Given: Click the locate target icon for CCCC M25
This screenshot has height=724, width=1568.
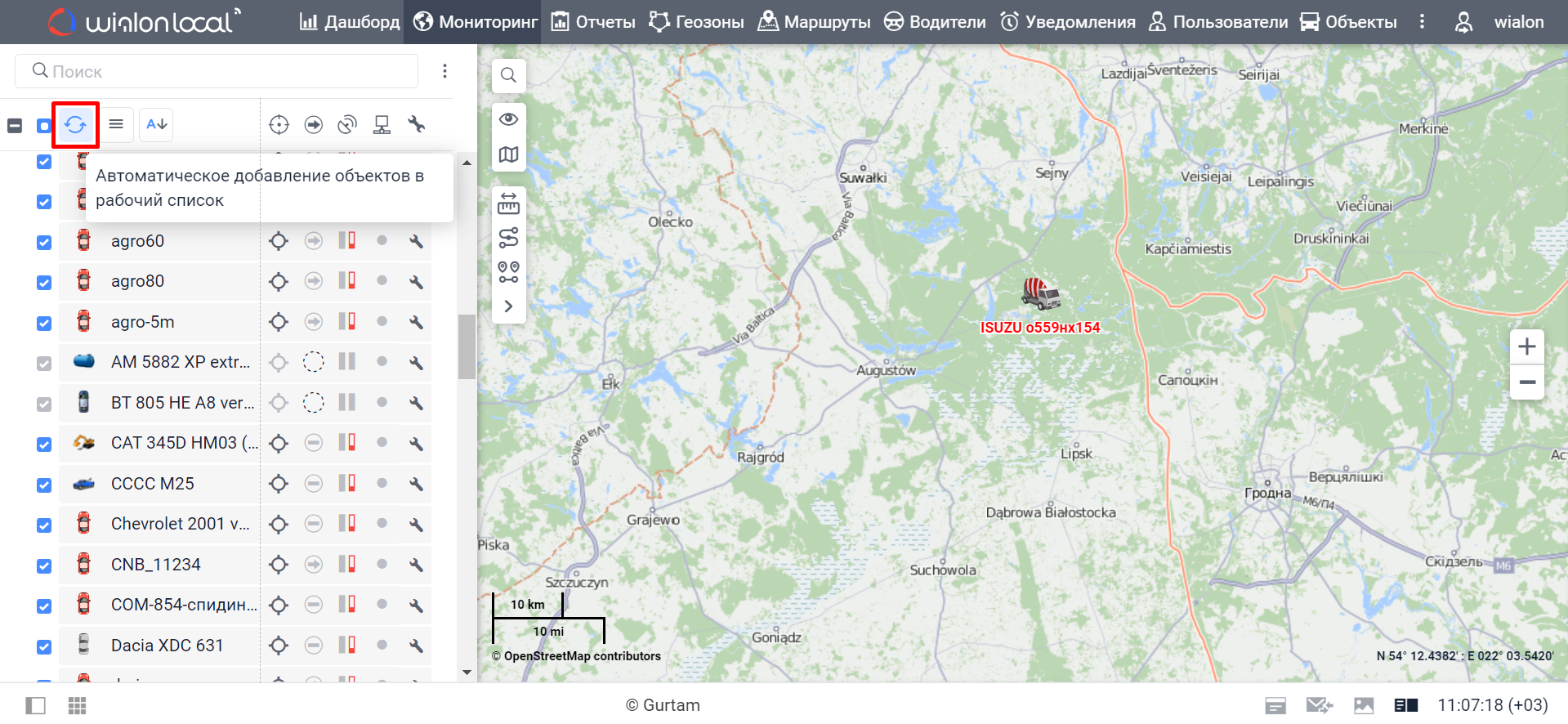Looking at the screenshot, I should click(279, 484).
